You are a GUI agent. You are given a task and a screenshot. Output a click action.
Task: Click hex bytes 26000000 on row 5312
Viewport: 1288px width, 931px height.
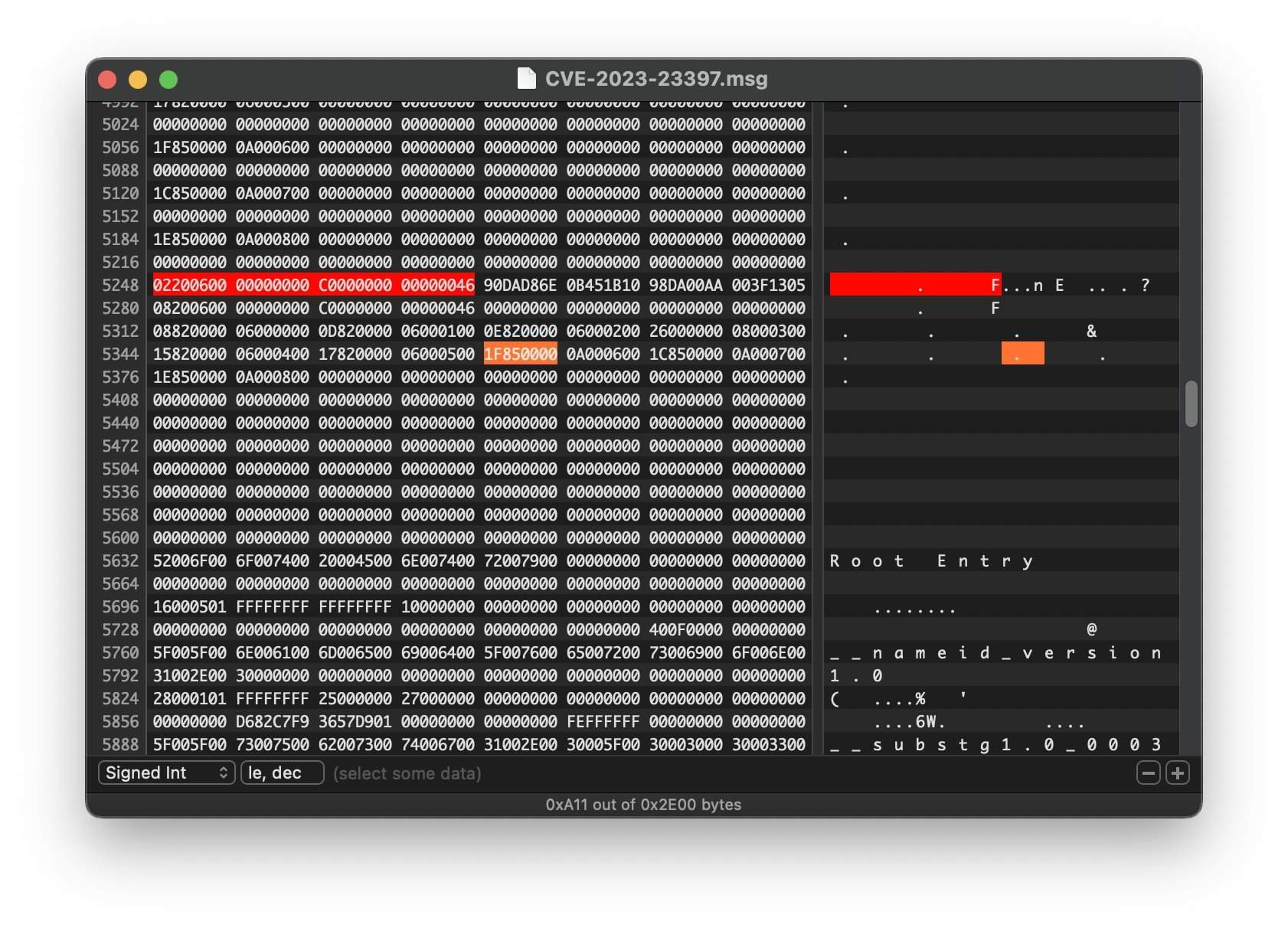(686, 332)
